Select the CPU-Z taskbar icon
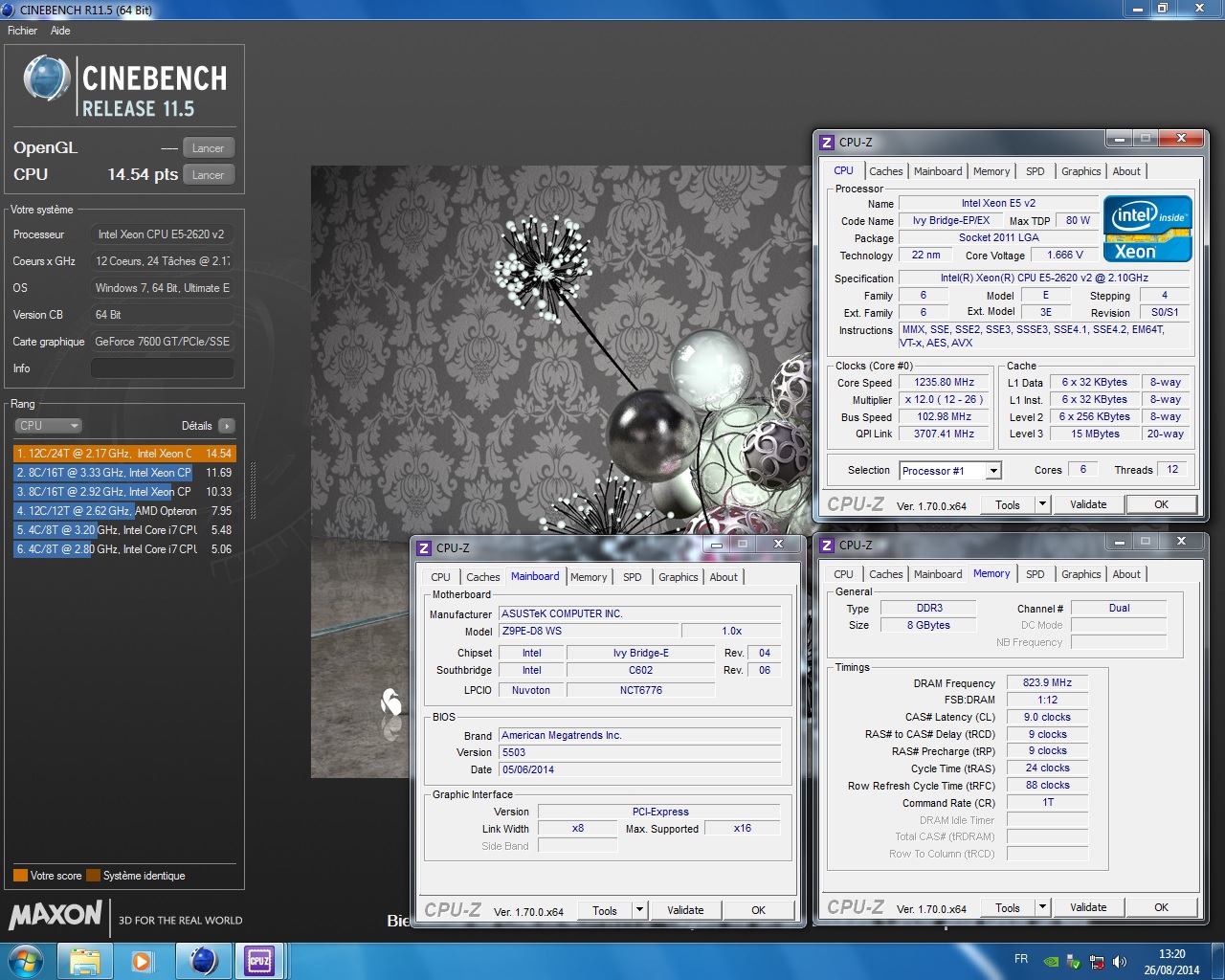 (259, 961)
